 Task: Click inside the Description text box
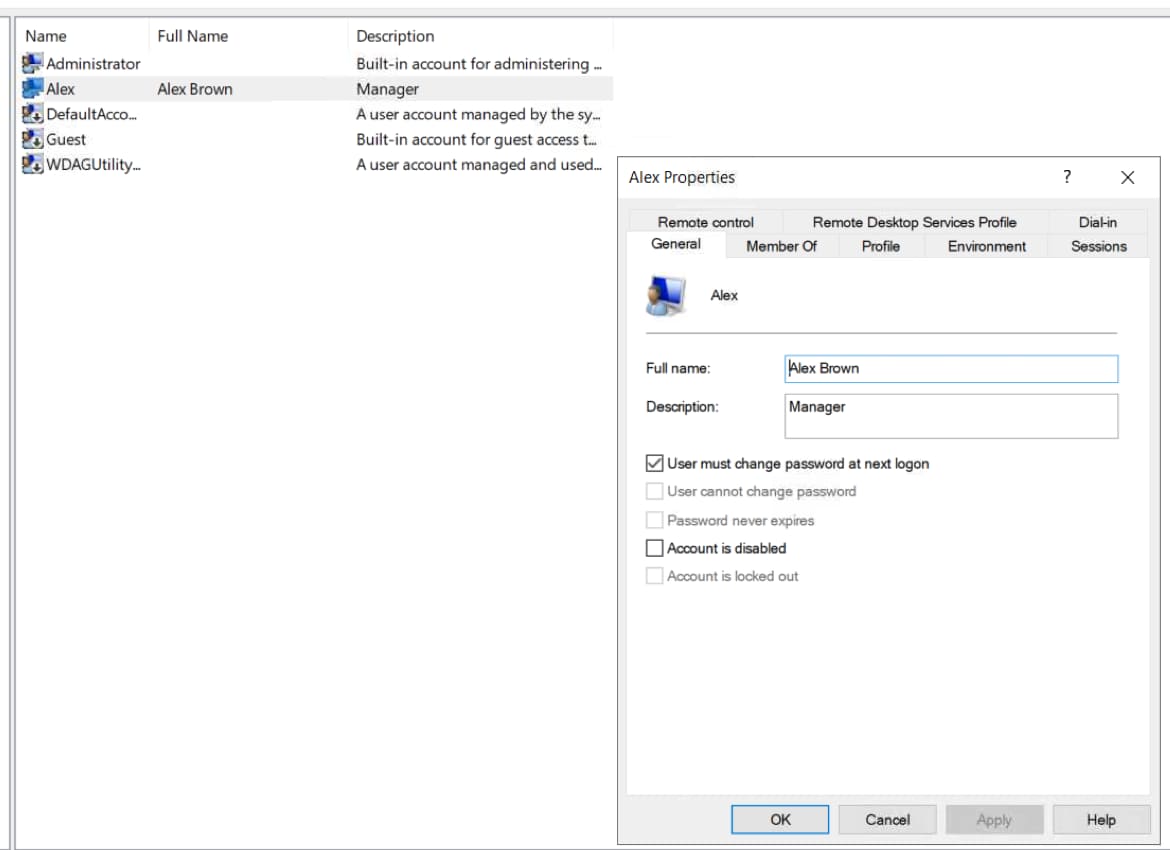pos(950,416)
